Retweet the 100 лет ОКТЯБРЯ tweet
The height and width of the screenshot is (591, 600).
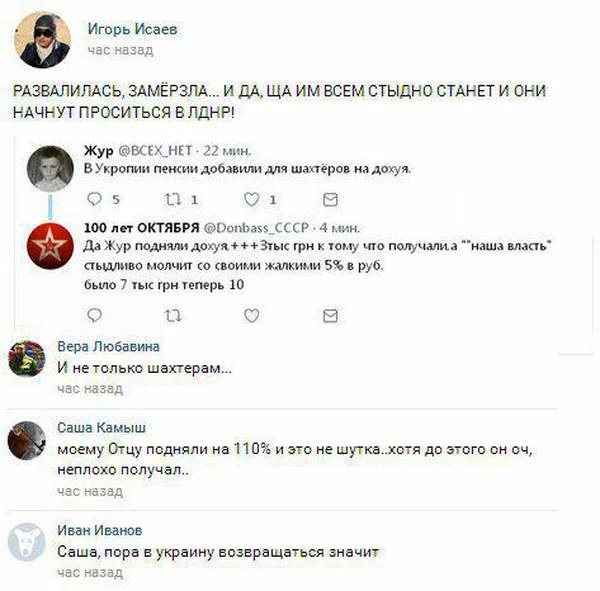click(173, 316)
